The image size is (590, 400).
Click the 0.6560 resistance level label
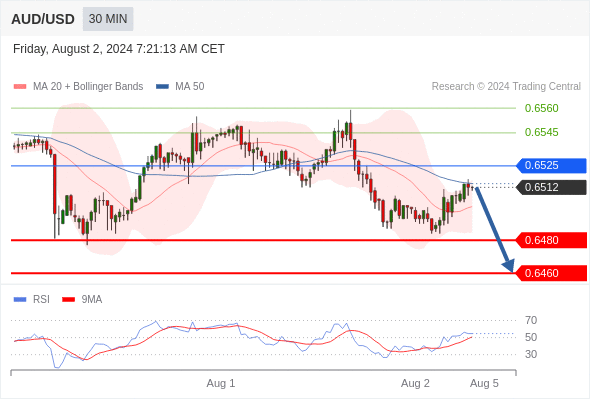click(541, 108)
